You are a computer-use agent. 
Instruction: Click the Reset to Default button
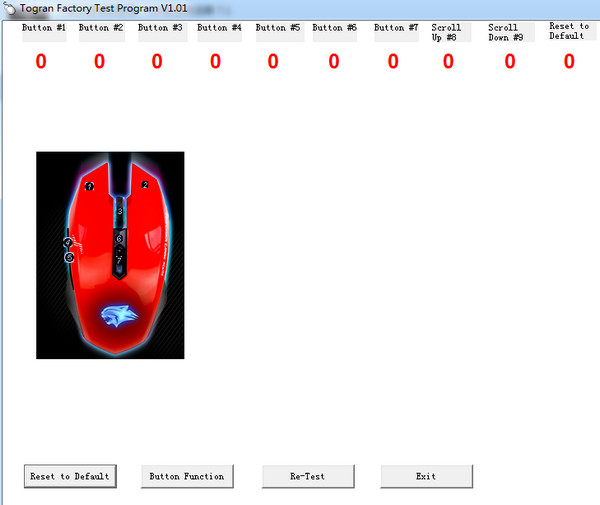[70, 476]
